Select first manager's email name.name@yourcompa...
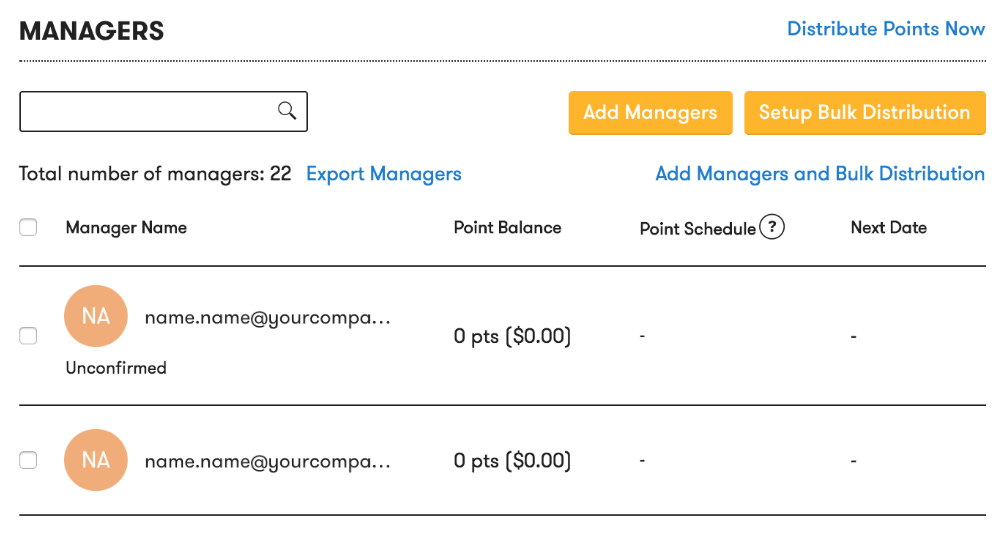 tap(268, 318)
